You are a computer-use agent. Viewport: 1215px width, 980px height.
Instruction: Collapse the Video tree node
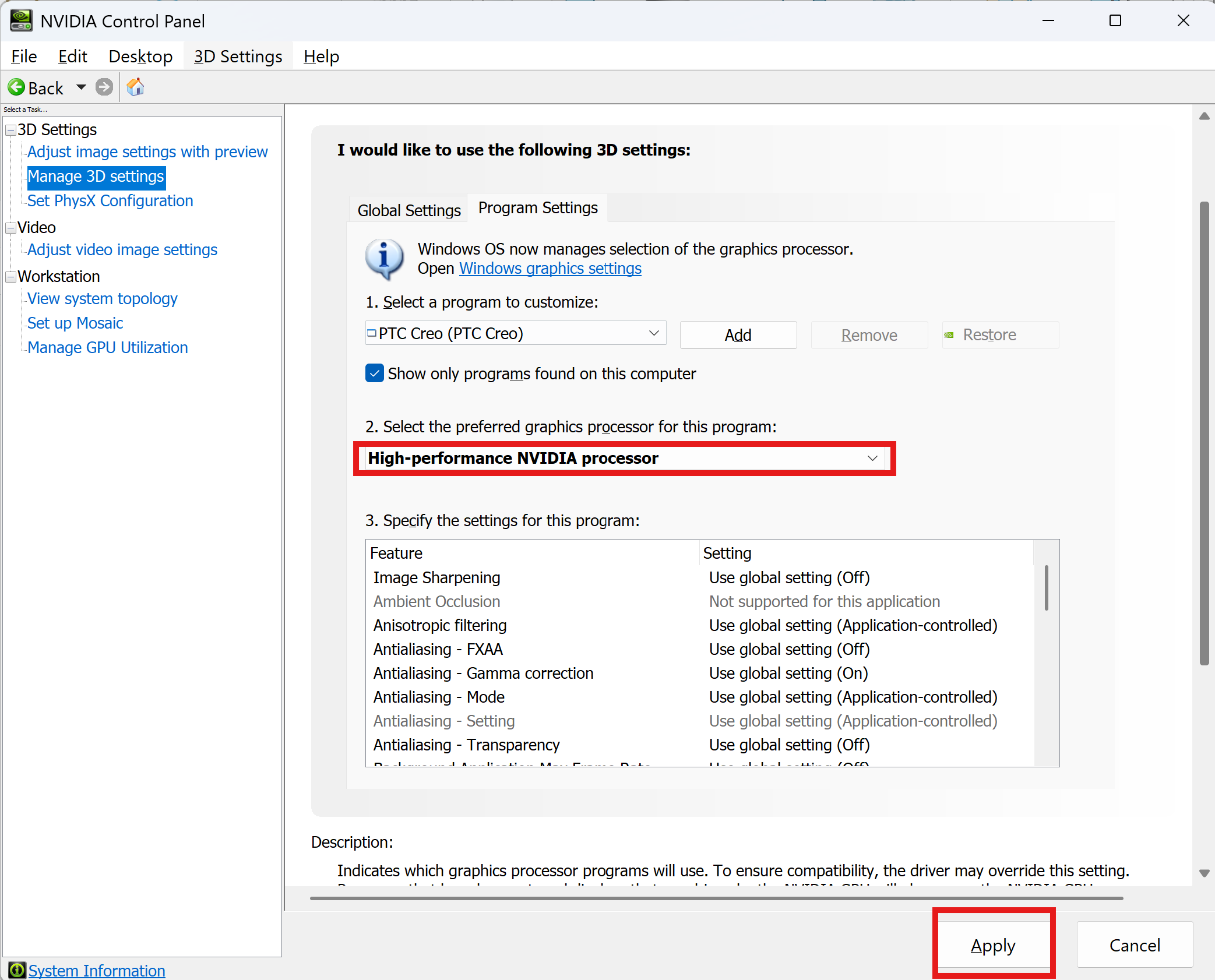[10, 228]
